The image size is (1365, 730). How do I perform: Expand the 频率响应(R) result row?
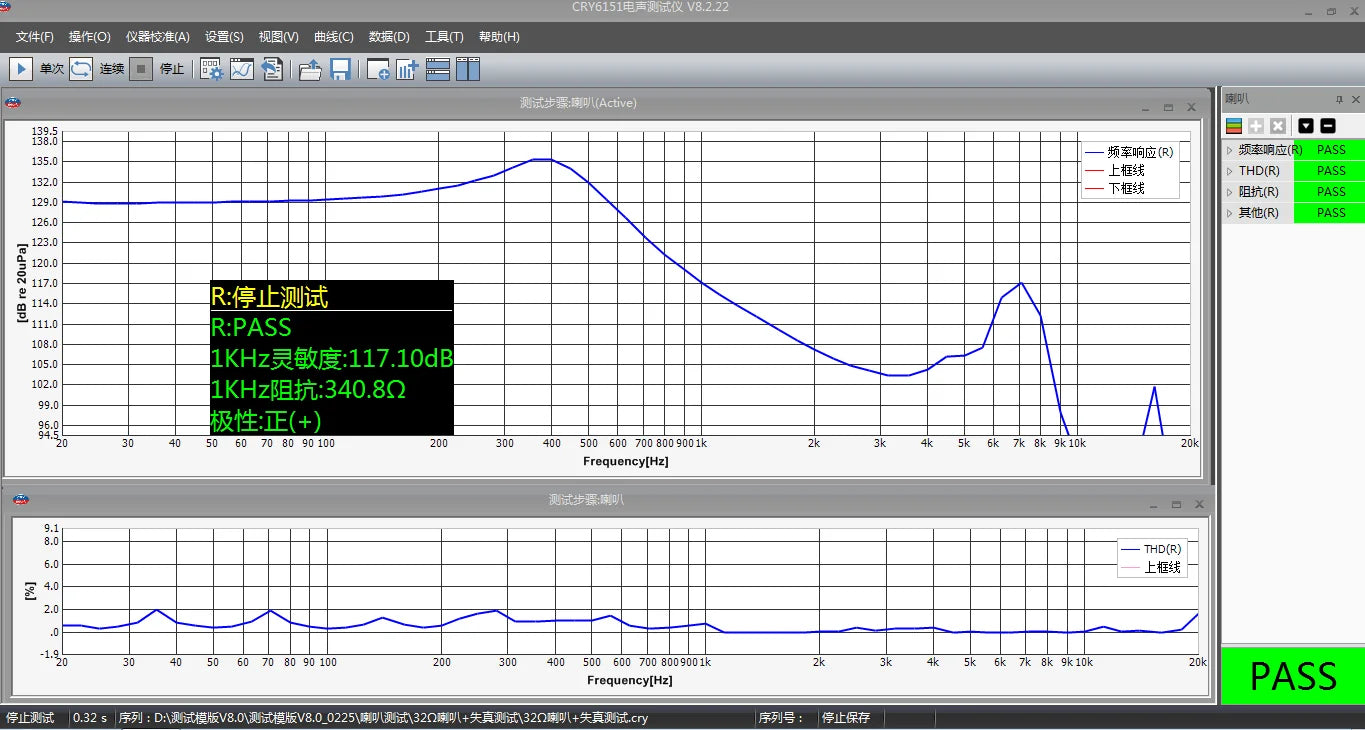1230,150
